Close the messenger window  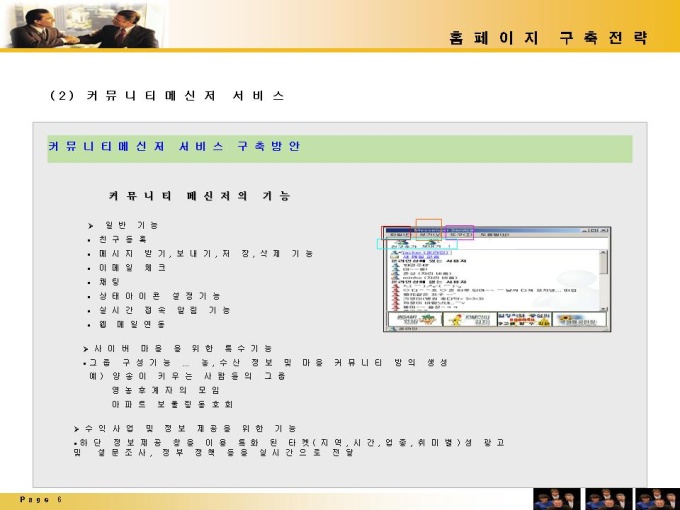click(605, 230)
